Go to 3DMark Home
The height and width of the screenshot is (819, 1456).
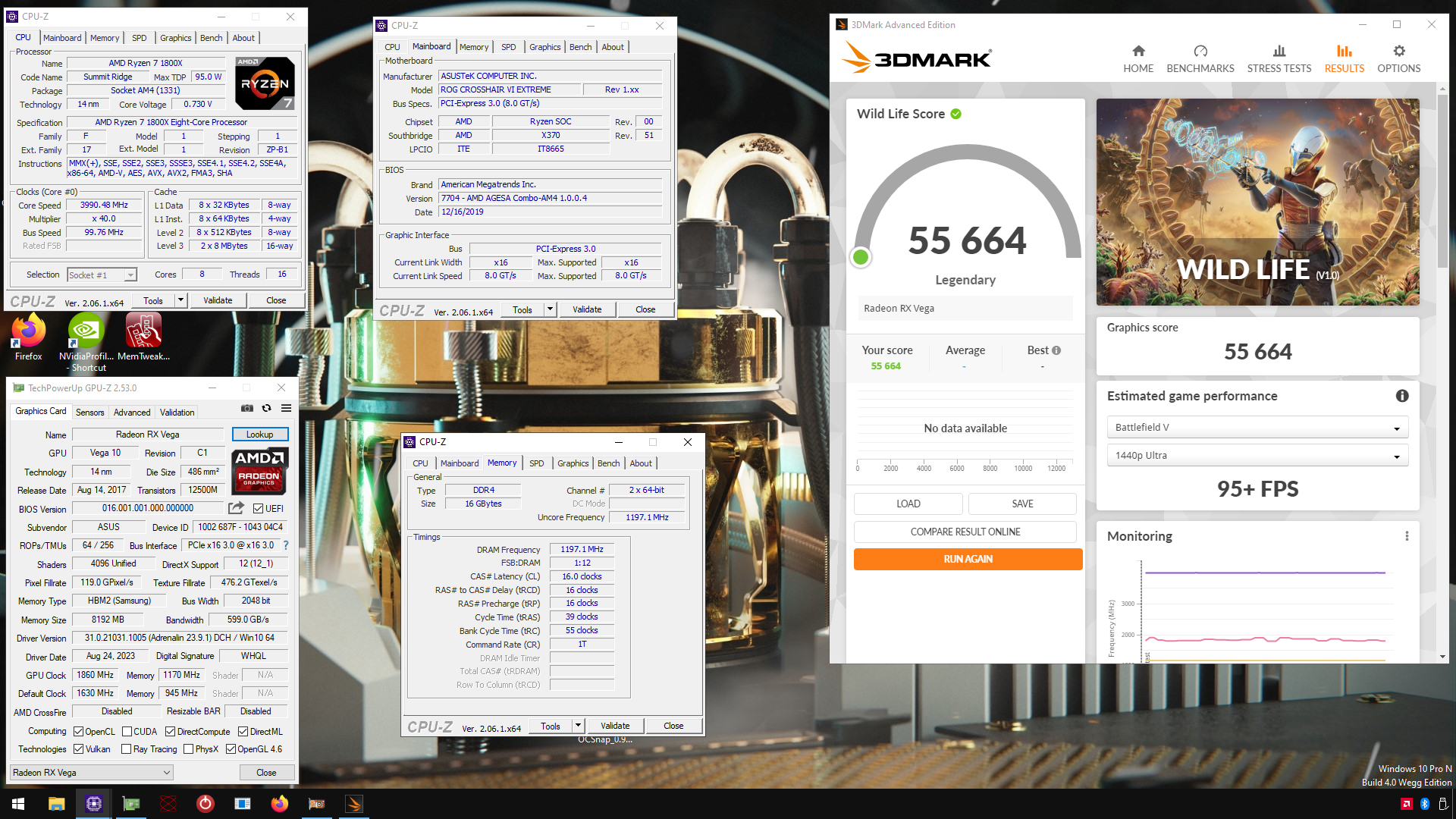[x=1138, y=58]
